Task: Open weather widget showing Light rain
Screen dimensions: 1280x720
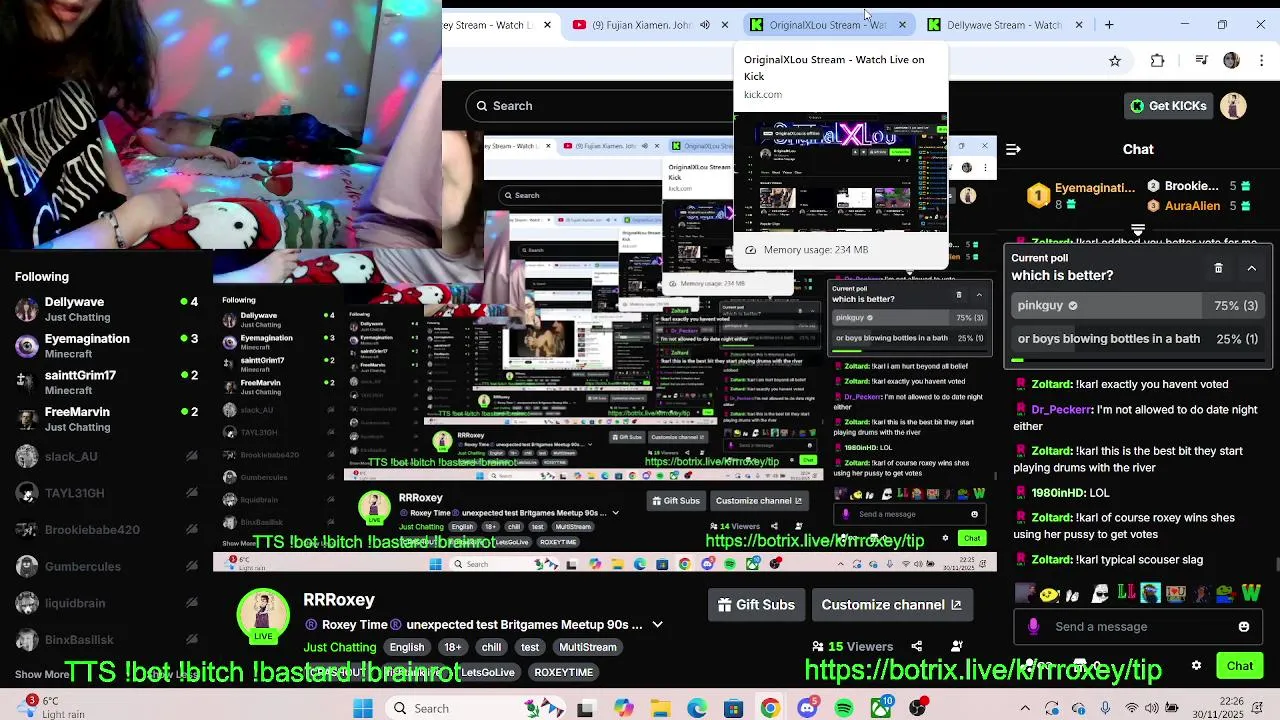Action: (x=55, y=708)
